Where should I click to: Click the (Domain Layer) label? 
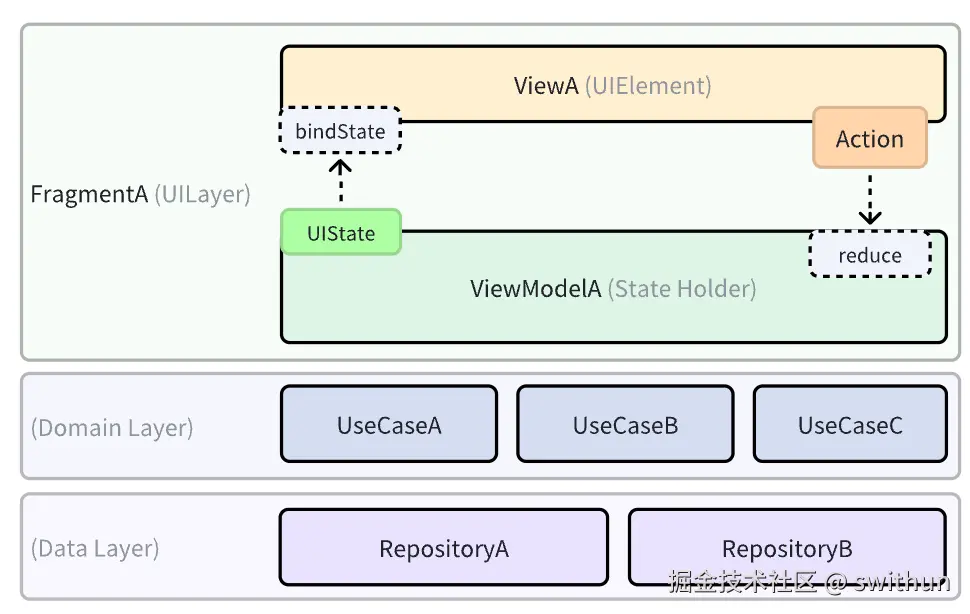[112, 428]
